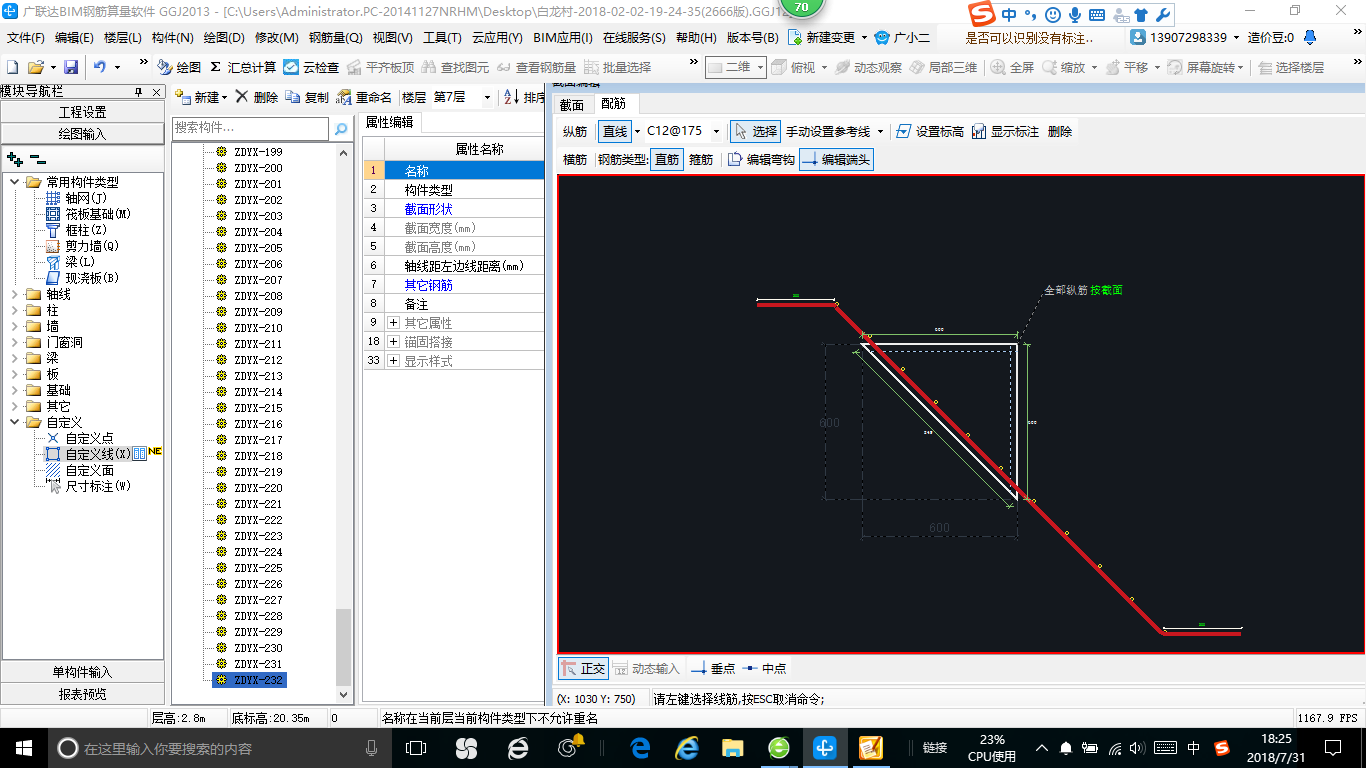The image size is (1366, 768).
Task: Click 全屏 full screen
Action: coord(1013,67)
